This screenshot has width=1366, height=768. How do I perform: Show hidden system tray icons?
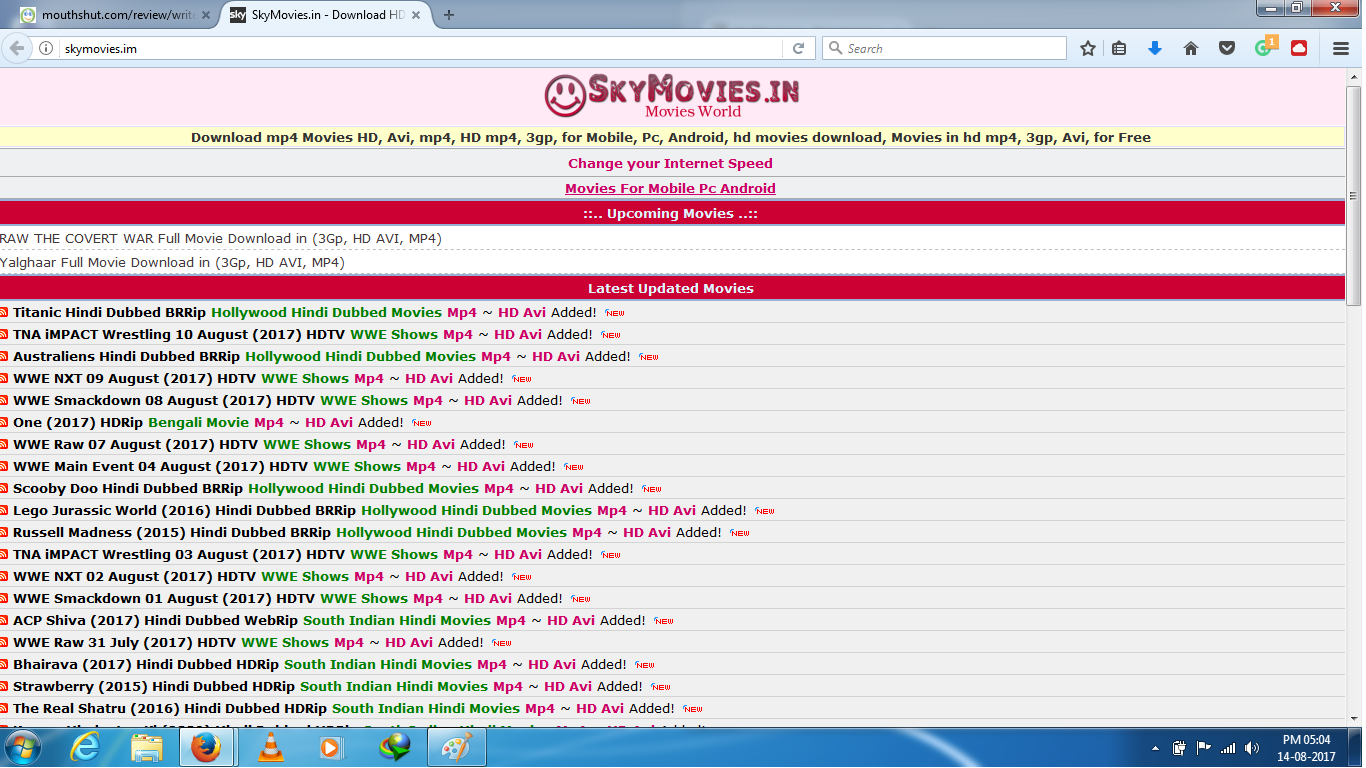[x=1156, y=747]
